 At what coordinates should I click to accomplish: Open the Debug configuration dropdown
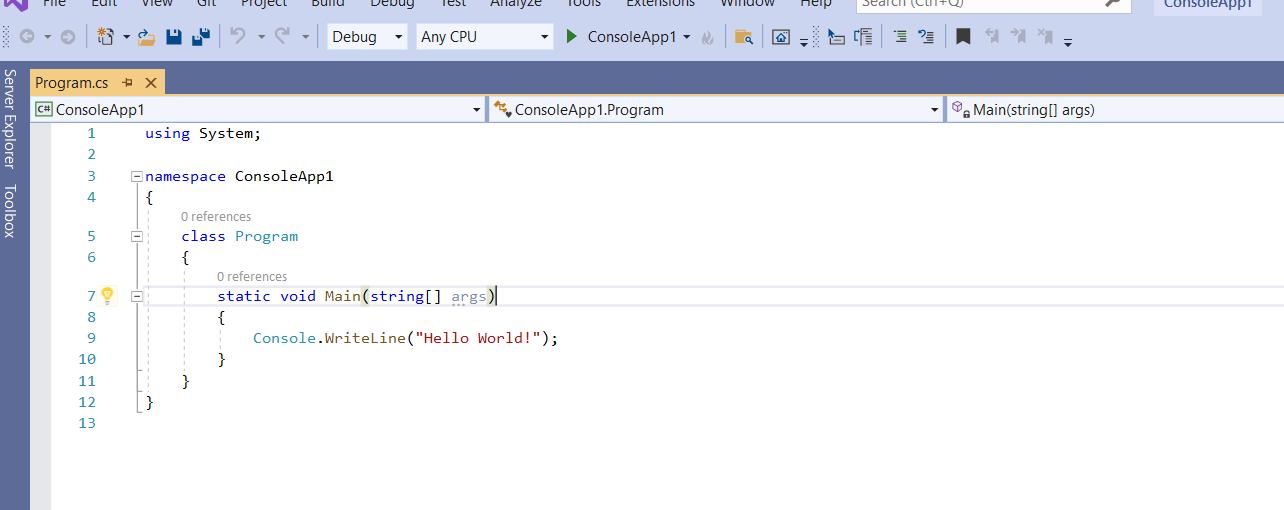[367, 37]
